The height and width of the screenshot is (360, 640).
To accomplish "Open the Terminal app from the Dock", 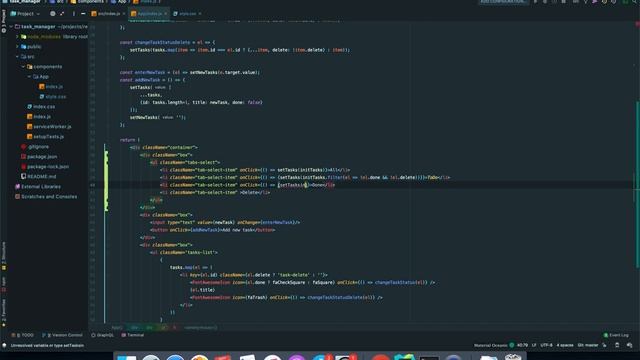I will (429, 358).
